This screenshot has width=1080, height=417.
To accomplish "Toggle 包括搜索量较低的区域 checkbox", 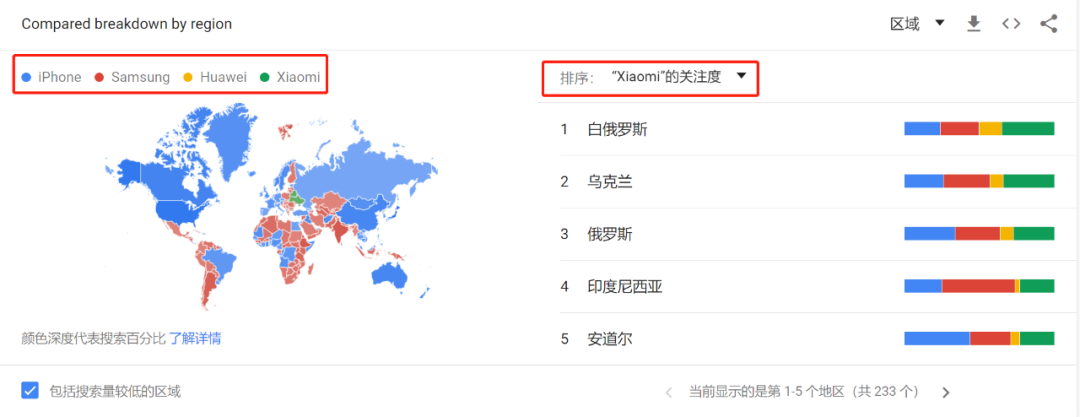I will 30,391.
